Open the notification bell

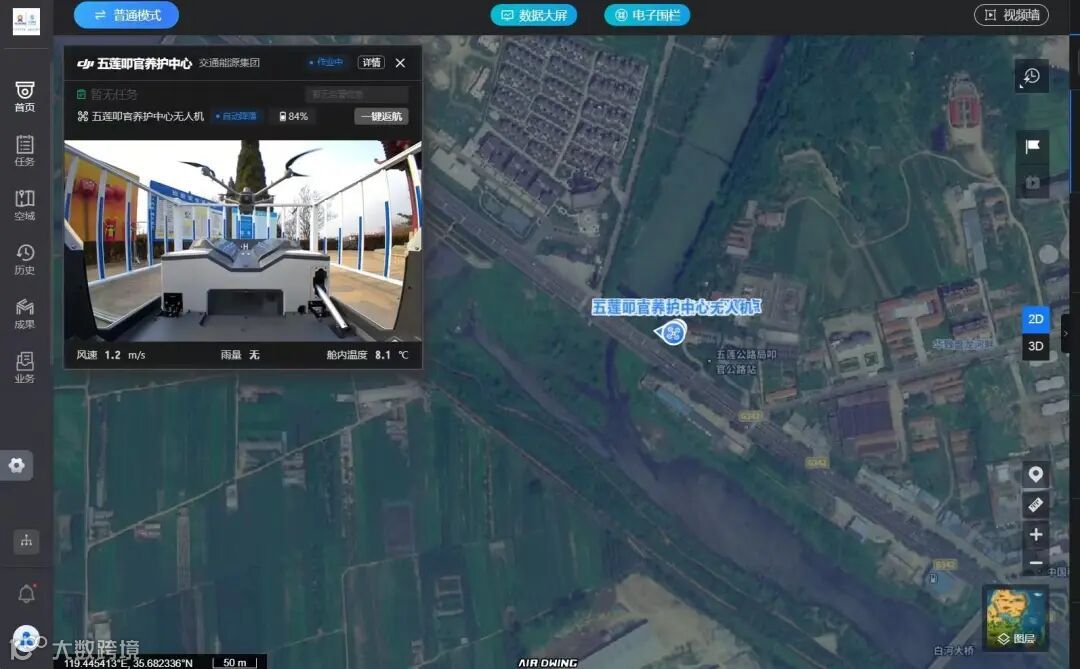coord(26,593)
